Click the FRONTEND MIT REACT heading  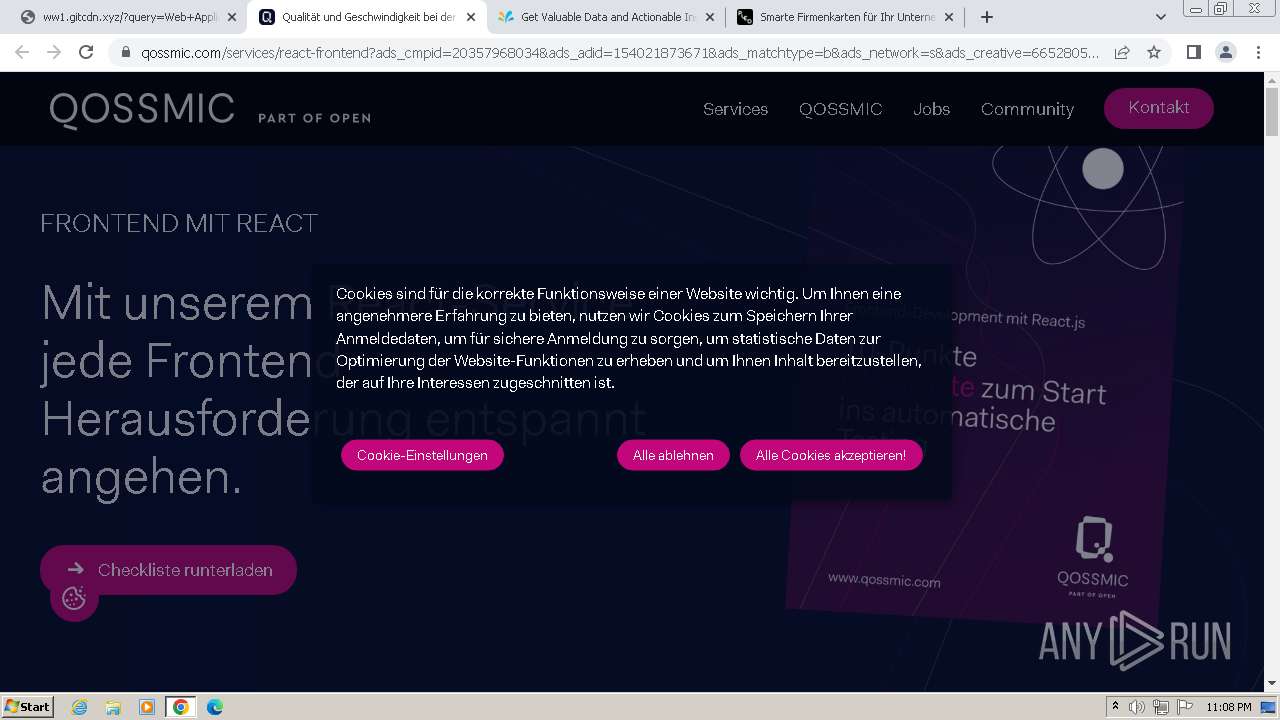click(x=179, y=223)
